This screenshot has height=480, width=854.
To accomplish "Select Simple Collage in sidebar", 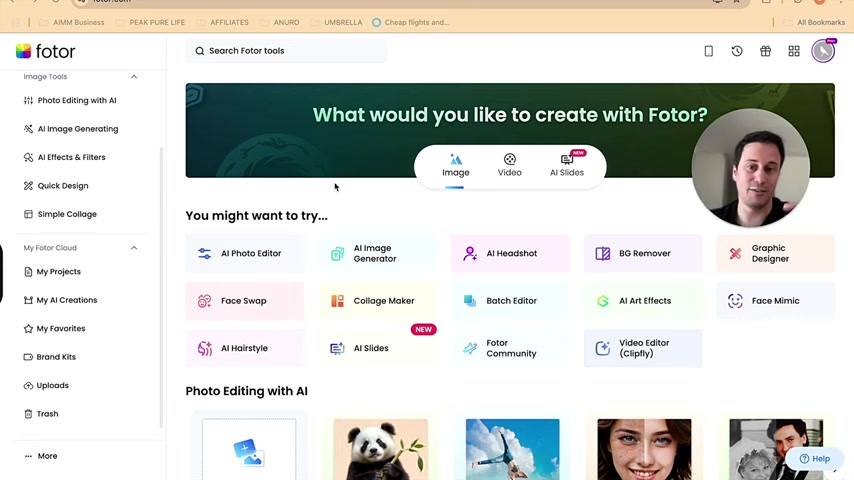I will pos(60,214).
